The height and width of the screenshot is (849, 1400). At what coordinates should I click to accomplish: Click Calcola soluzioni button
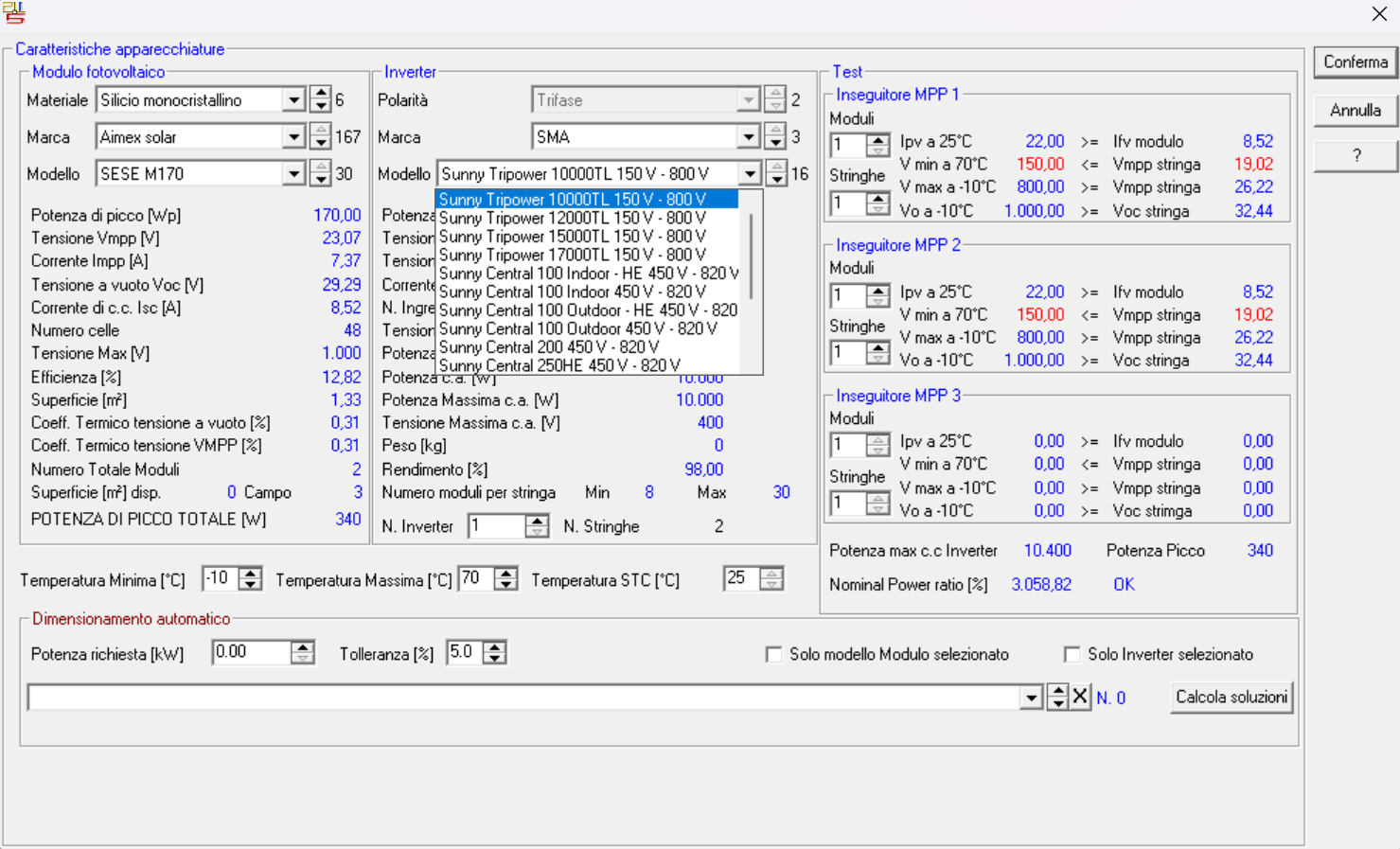(x=1232, y=698)
